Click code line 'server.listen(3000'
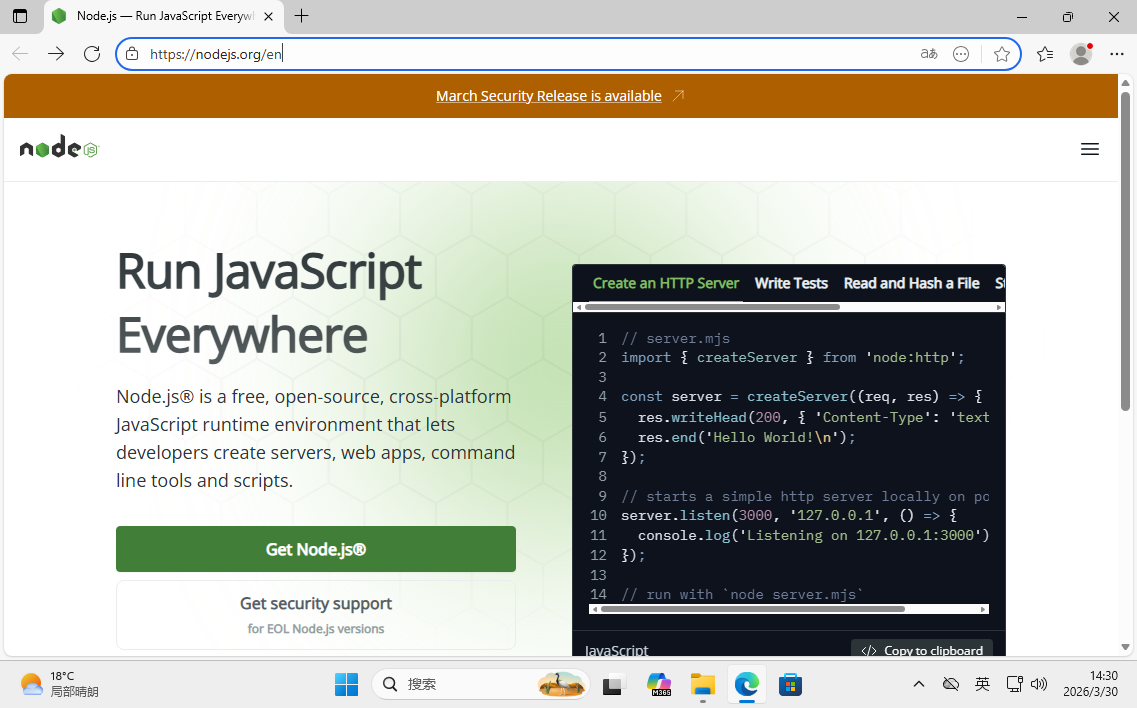Image resolution: width=1137 pixels, height=708 pixels. (789, 515)
